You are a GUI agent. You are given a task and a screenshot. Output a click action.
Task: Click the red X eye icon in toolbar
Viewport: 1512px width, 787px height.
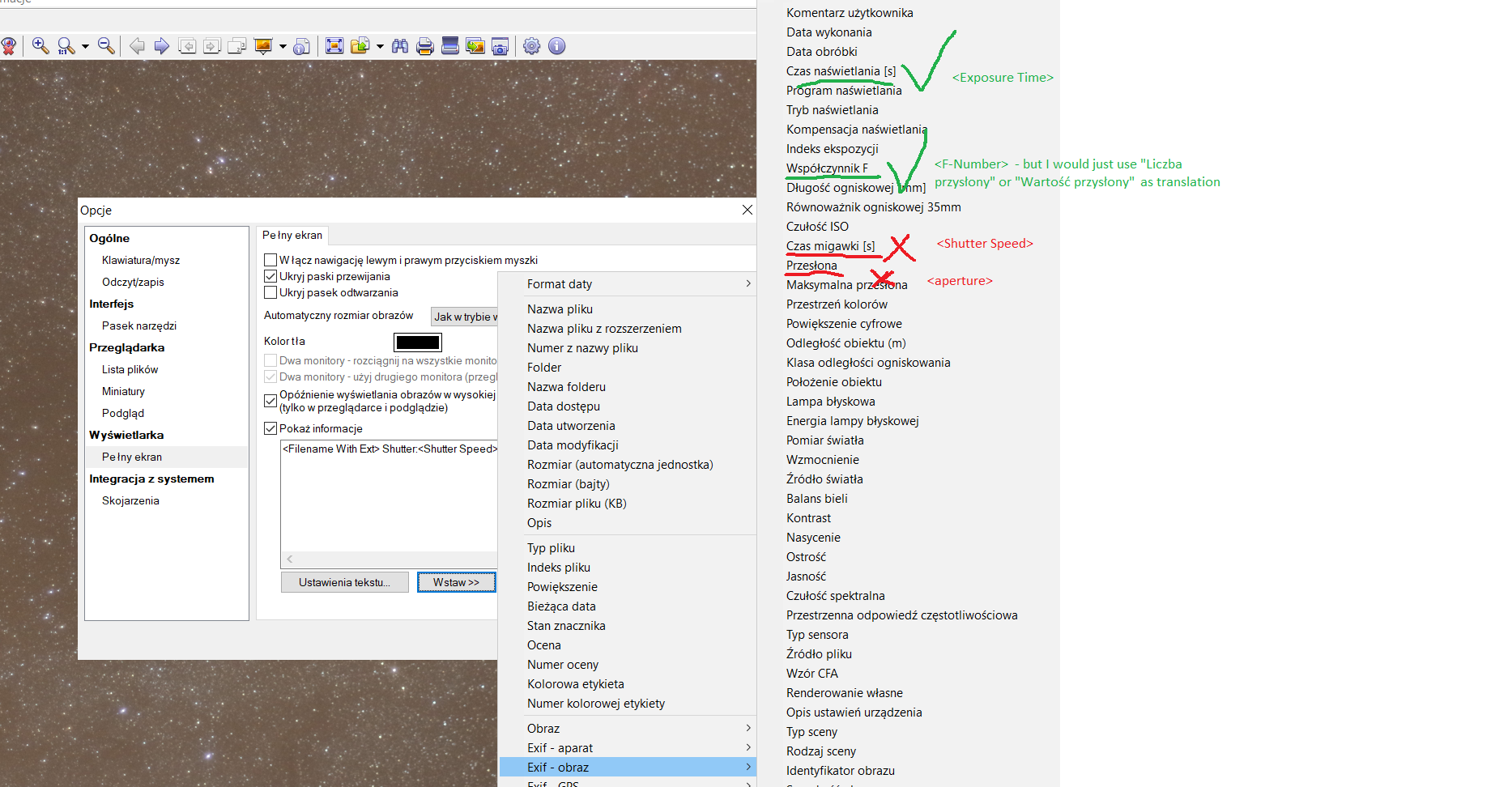coord(9,46)
